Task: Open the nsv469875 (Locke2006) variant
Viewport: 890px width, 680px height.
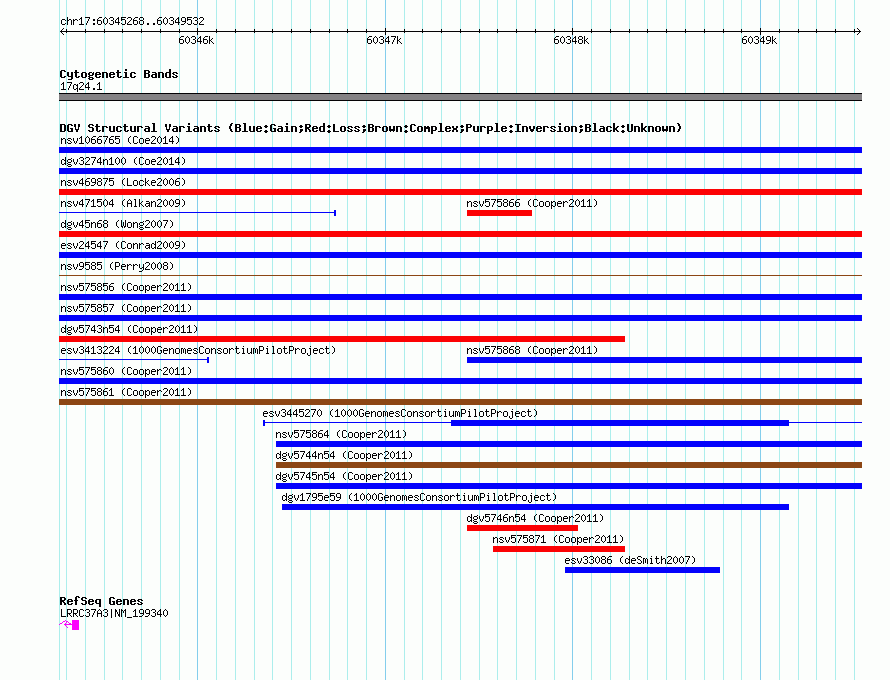Action: click(x=123, y=182)
